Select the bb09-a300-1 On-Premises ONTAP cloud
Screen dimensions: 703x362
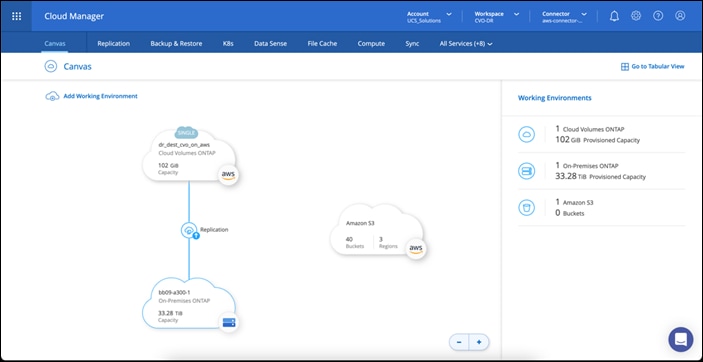(189, 304)
